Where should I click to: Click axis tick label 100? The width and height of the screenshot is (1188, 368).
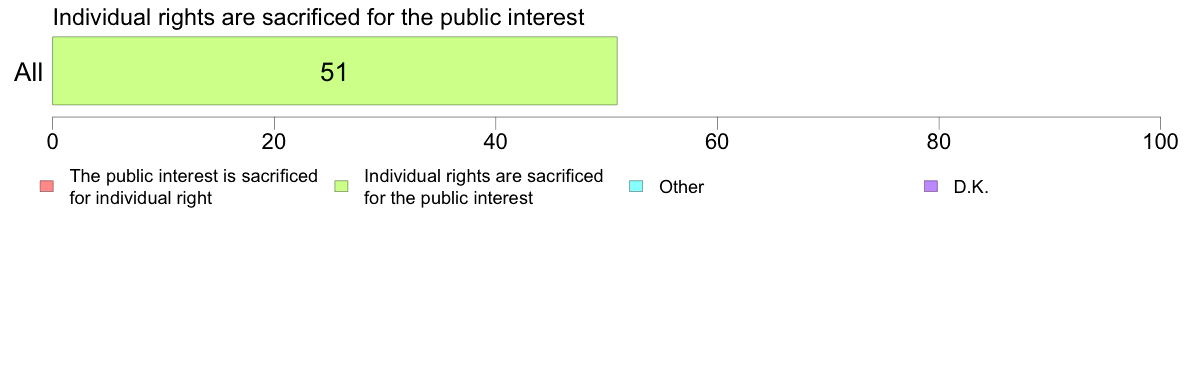1160,142
